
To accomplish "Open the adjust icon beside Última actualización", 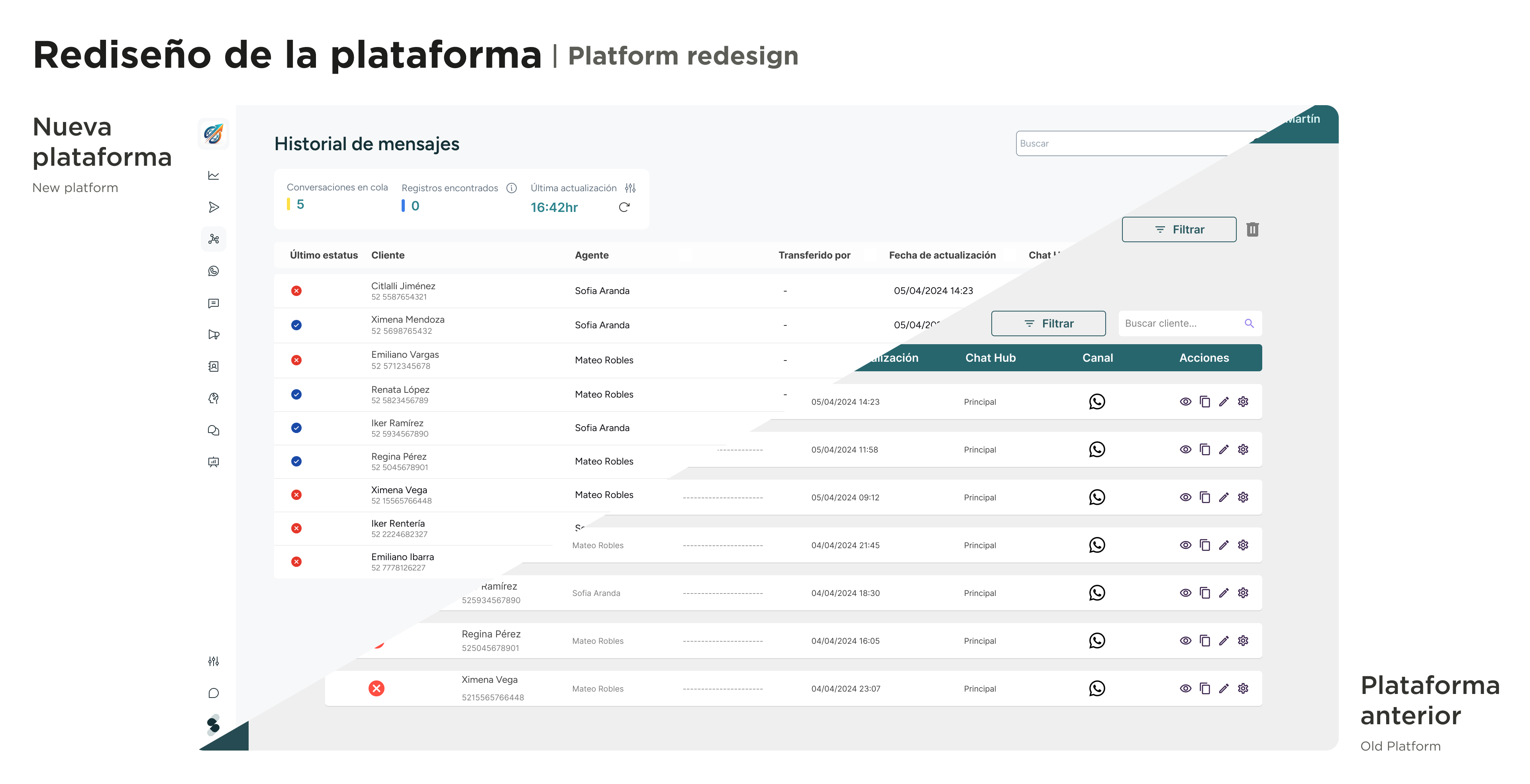I will pyautogui.click(x=630, y=188).
